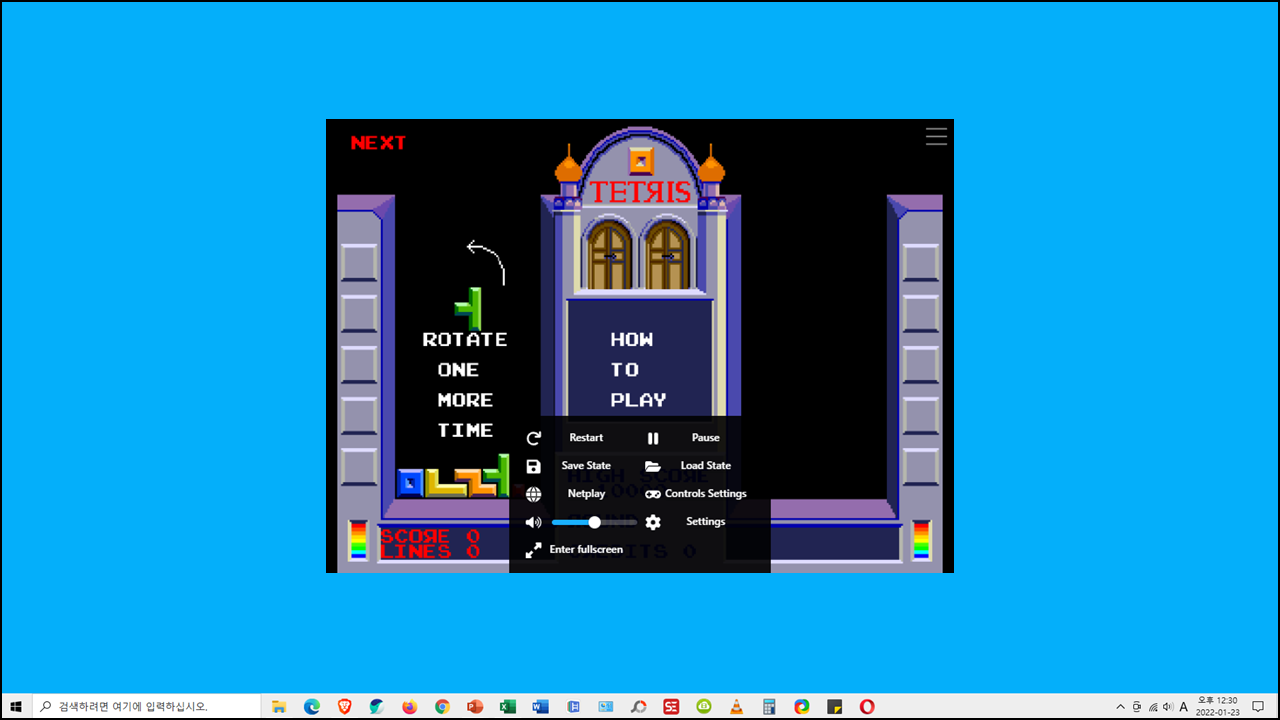Image resolution: width=1280 pixels, height=720 pixels.
Task: Open VLC media player from taskbar
Action: [736, 706]
